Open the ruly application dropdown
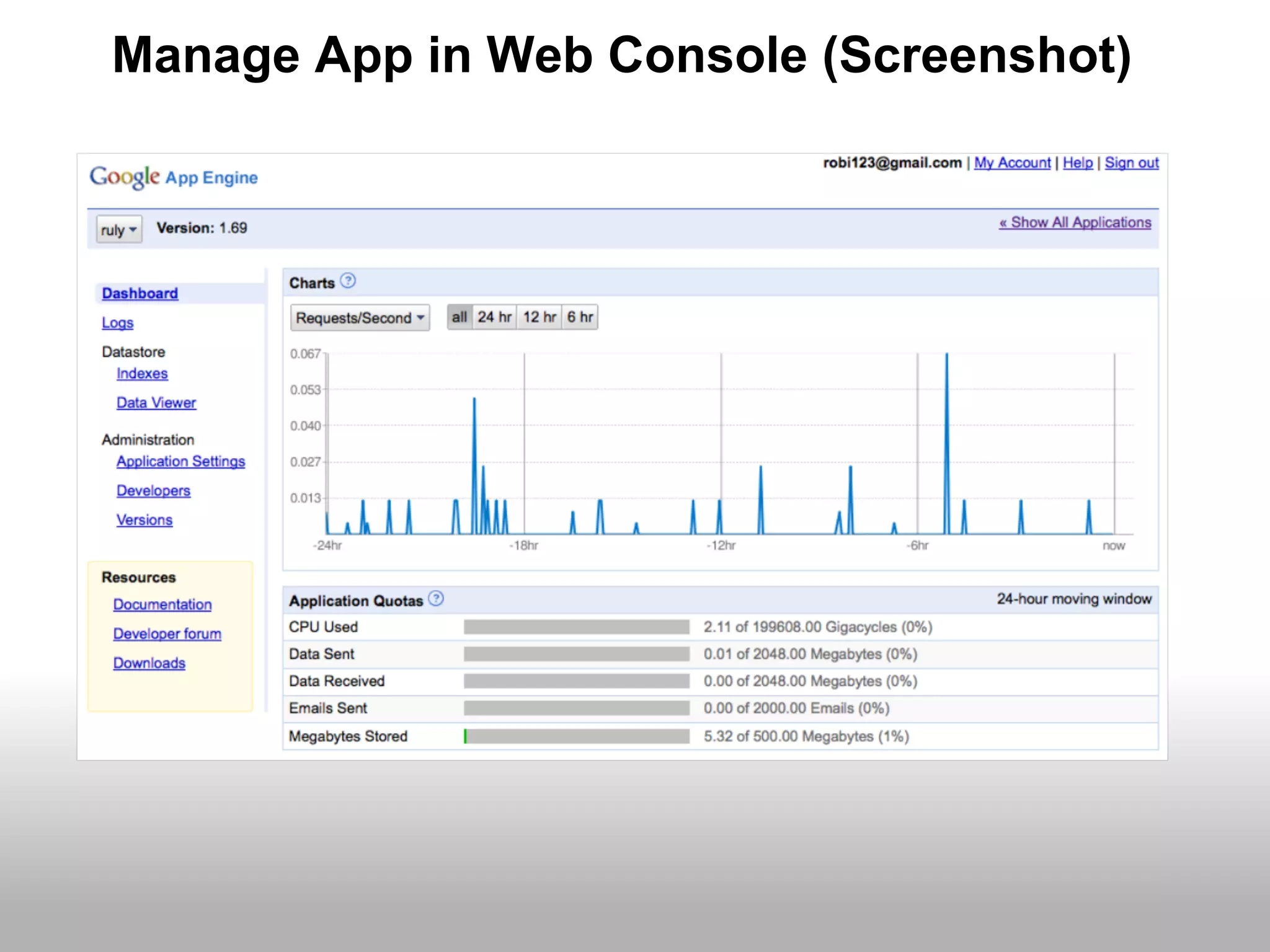Viewport: 1270px width, 952px height. pos(119,229)
